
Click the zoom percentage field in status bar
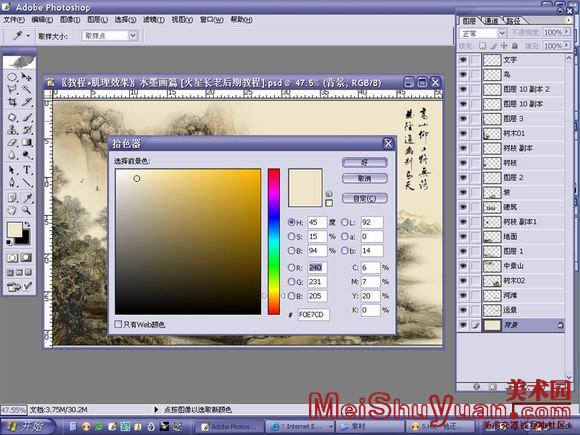click(13, 410)
